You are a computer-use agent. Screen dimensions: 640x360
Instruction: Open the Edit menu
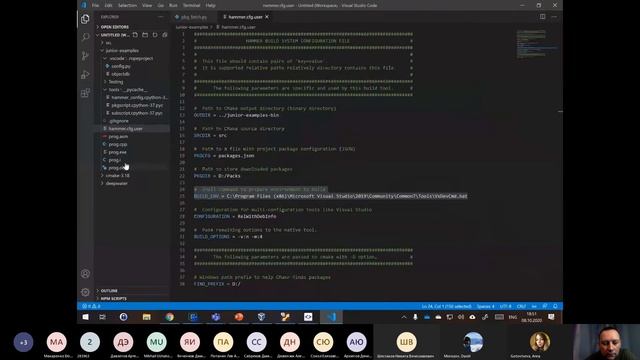(108, 5)
